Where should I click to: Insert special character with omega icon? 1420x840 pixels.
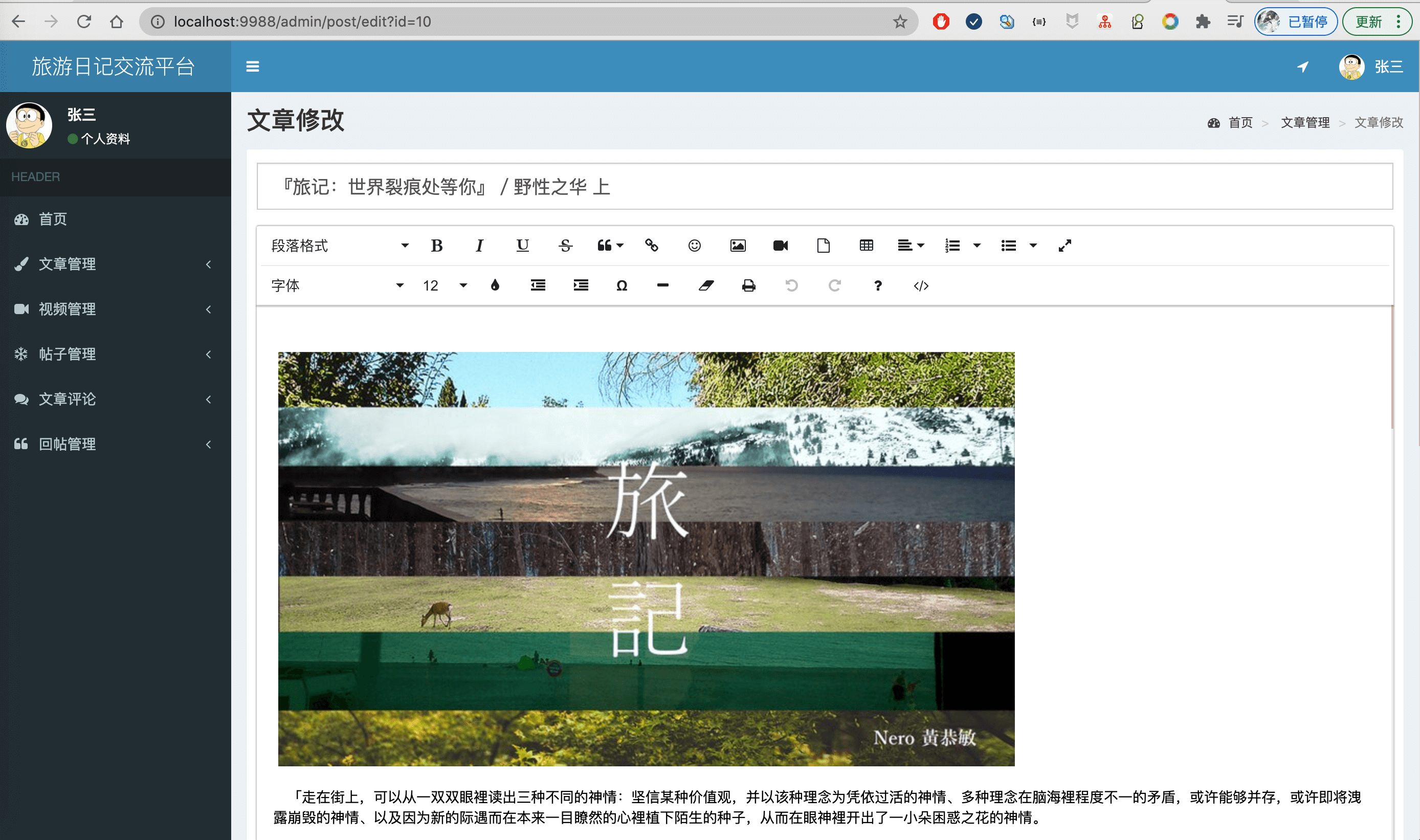(x=622, y=285)
